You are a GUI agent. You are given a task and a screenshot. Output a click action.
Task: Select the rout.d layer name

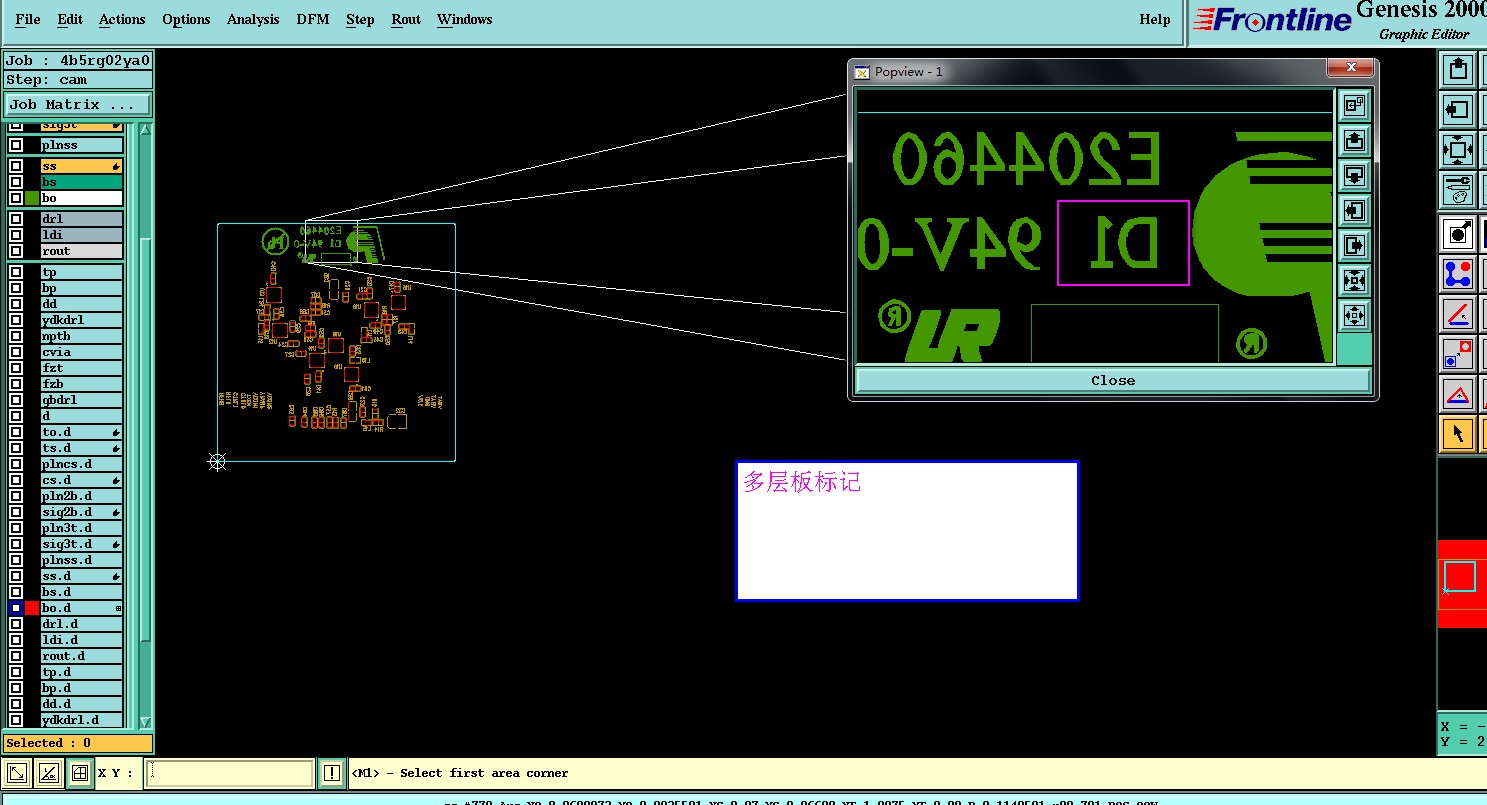point(82,656)
